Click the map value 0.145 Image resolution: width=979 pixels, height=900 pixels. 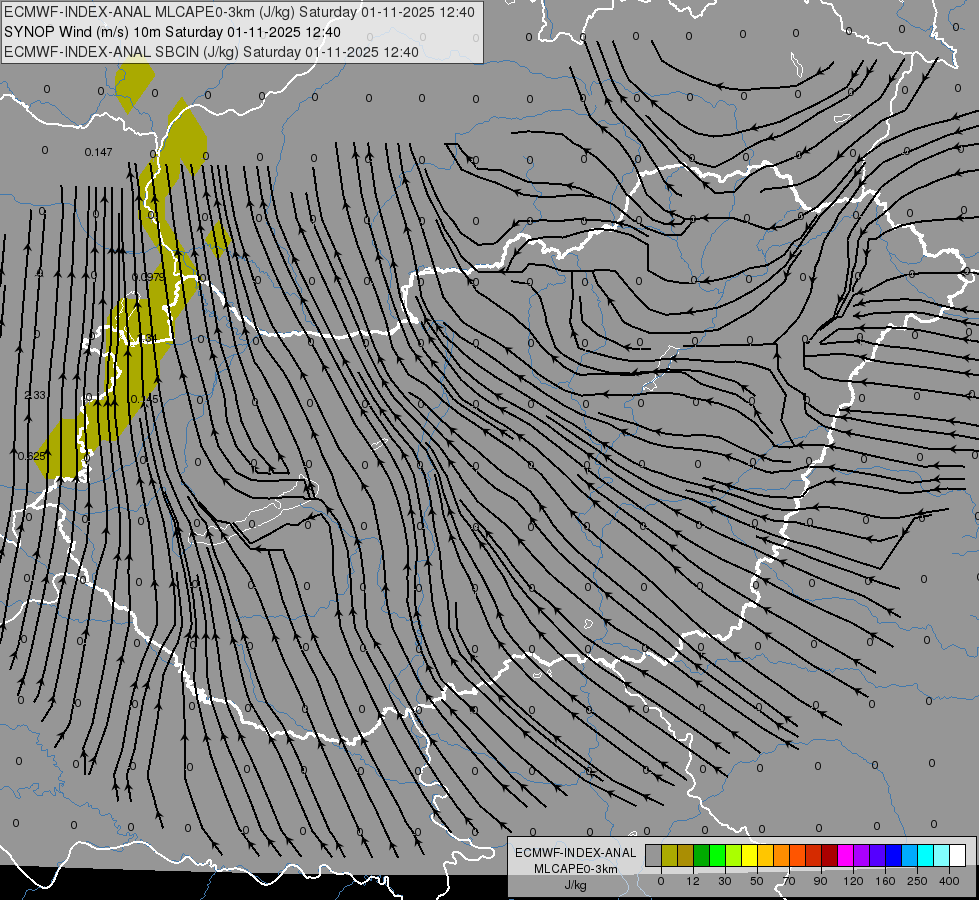[144, 398]
